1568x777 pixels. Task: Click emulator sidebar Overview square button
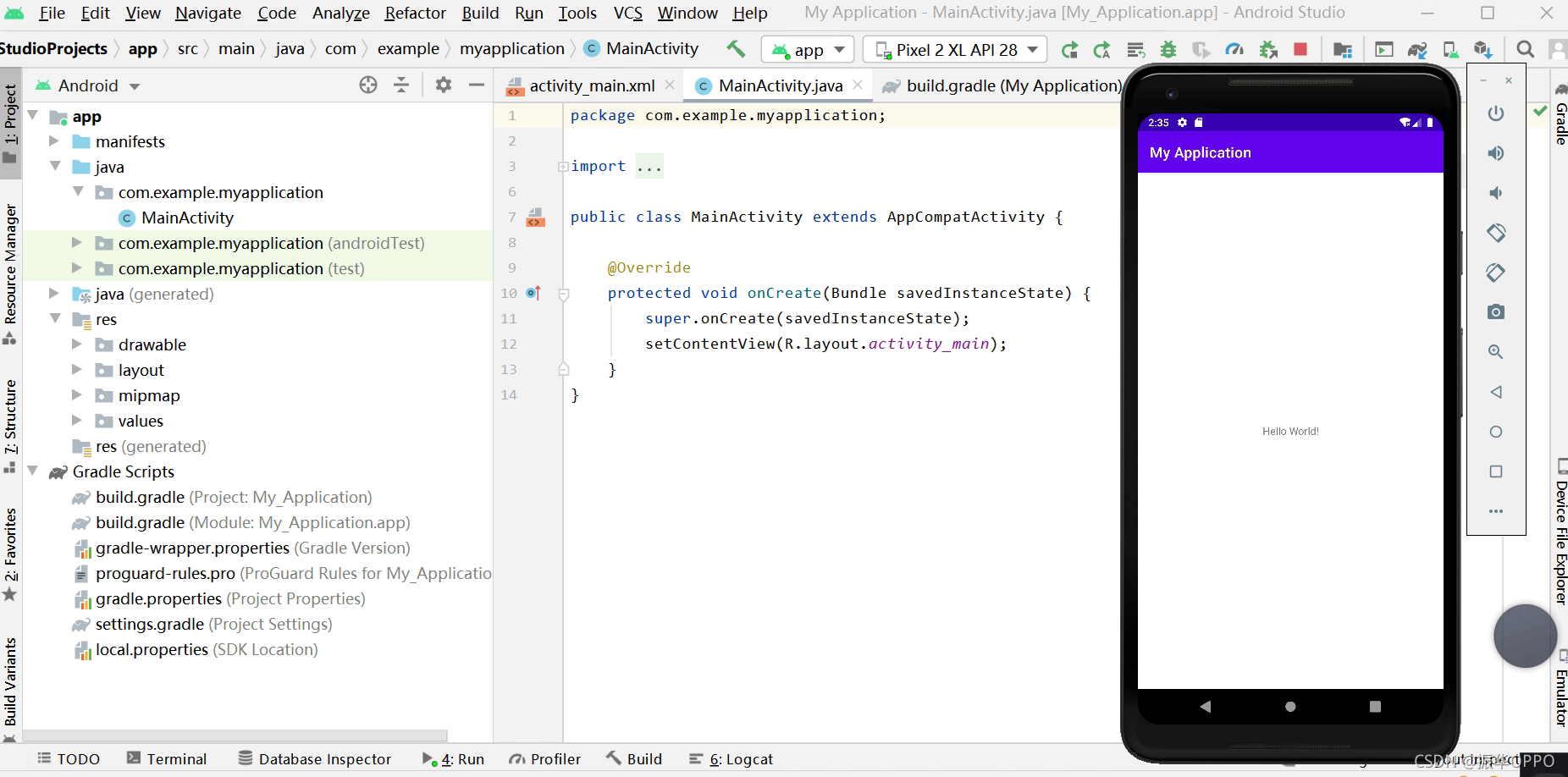1496,471
